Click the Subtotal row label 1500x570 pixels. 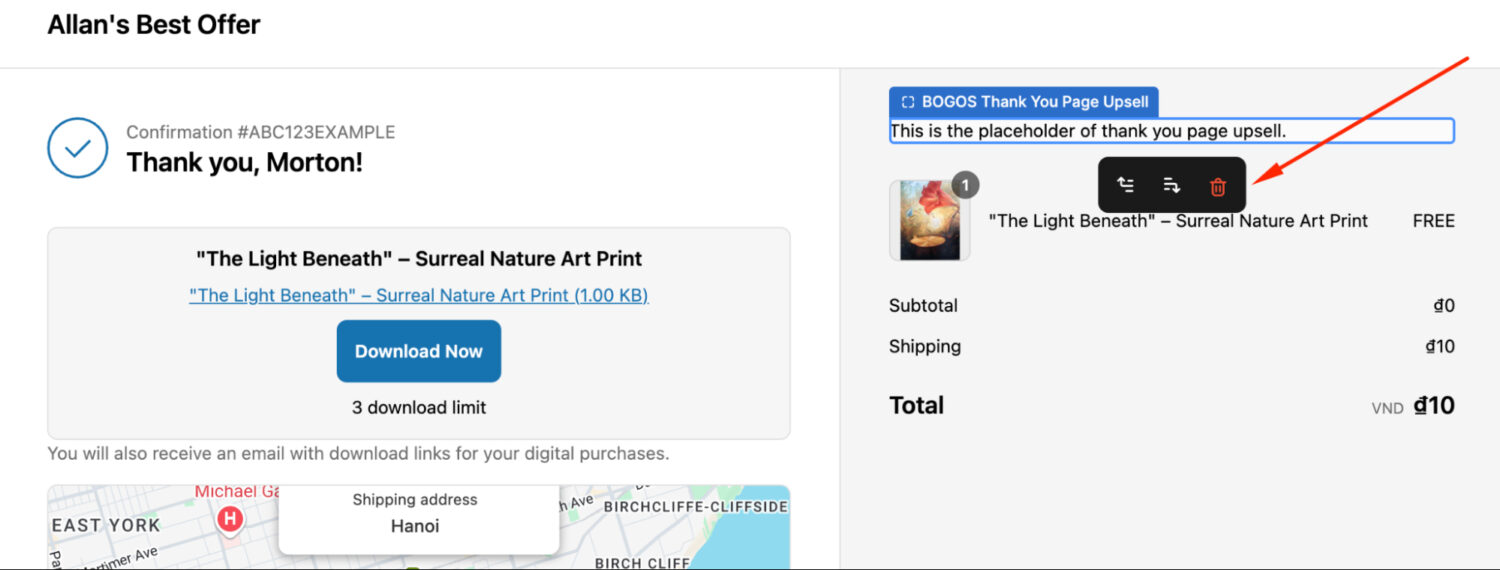pyautogui.click(x=923, y=306)
